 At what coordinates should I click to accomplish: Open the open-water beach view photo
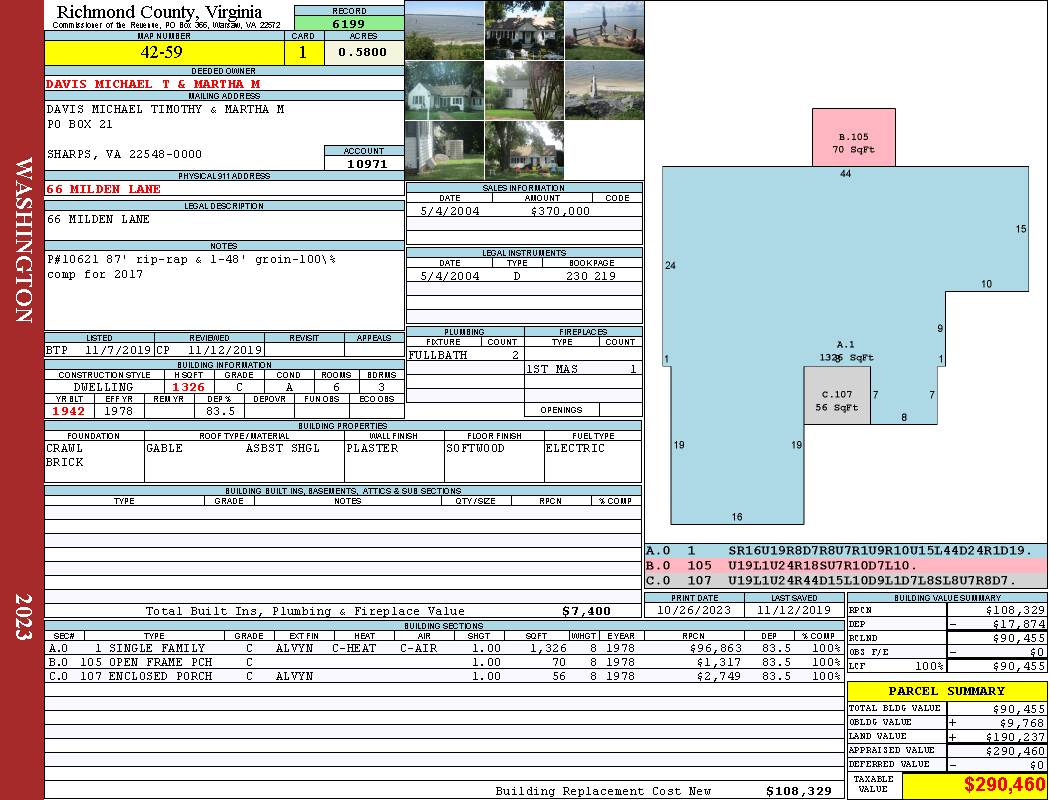444,30
